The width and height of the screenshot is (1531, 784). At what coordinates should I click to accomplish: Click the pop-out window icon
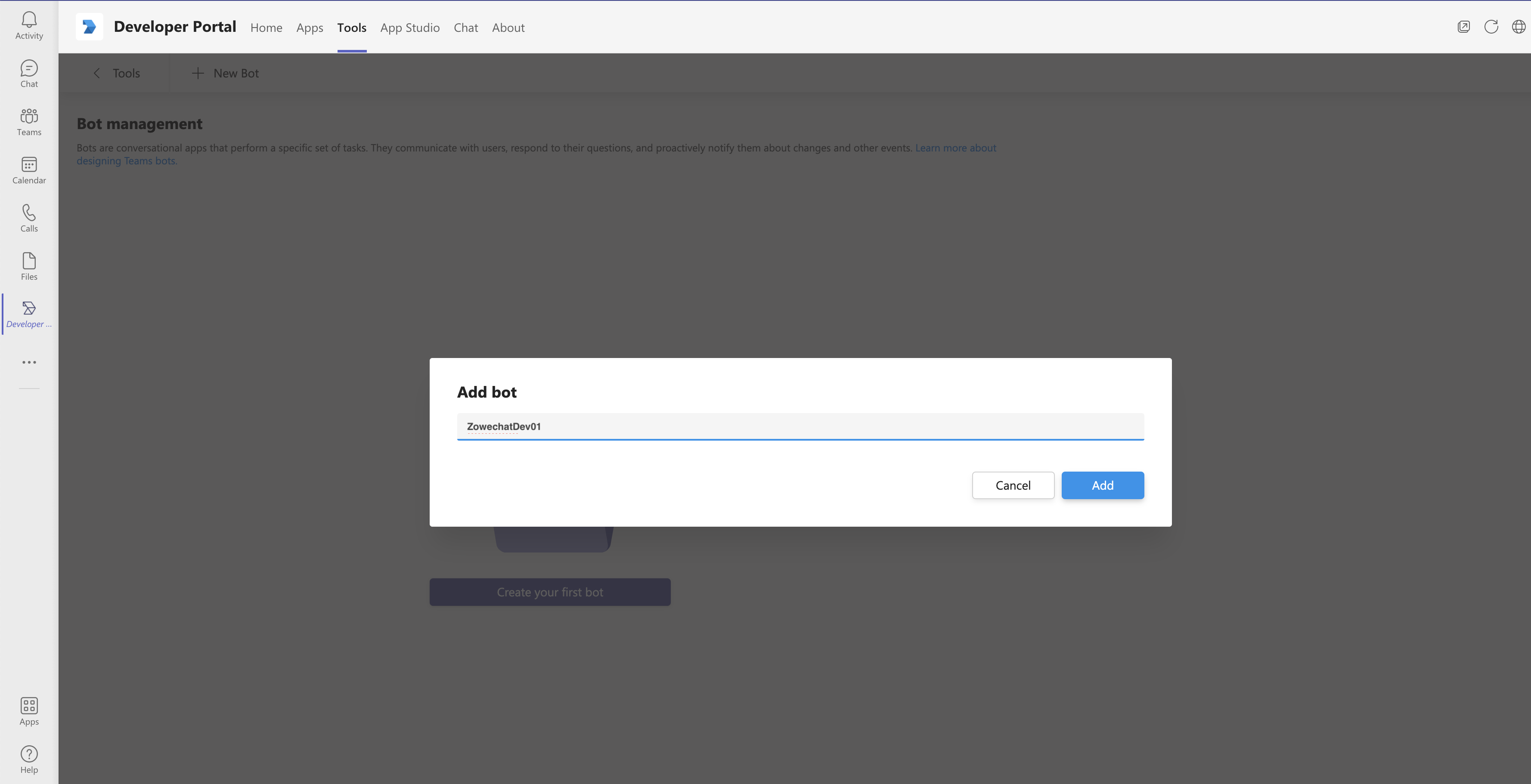(1463, 27)
